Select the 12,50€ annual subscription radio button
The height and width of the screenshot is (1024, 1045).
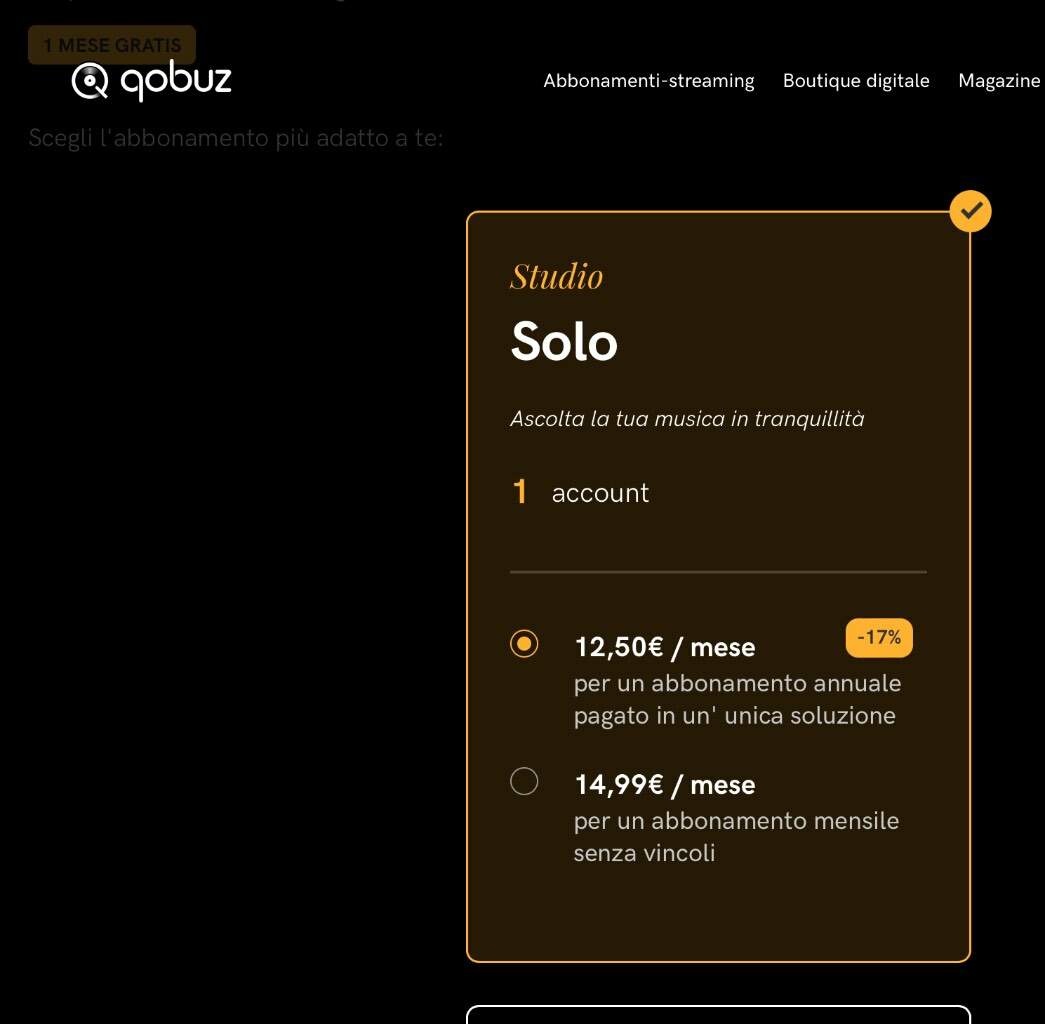click(x=524, y=644)
